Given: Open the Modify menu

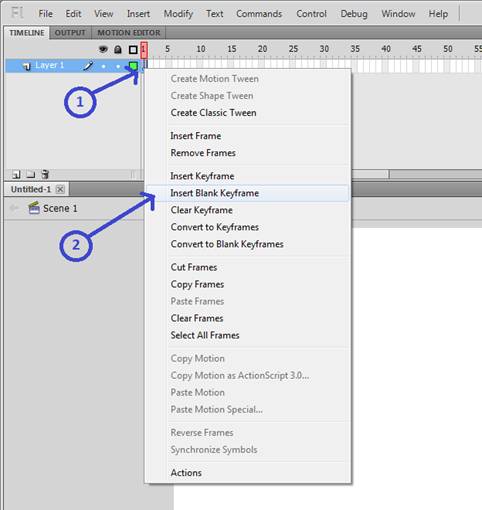Looking at the screenshot, I should (x=178, y=14).
